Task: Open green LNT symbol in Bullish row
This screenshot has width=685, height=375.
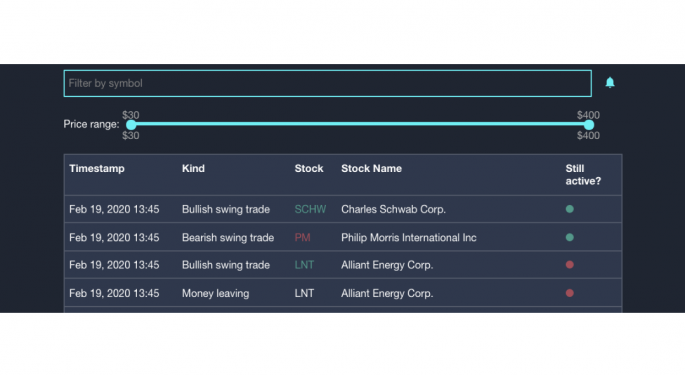Action: [304, 265]
